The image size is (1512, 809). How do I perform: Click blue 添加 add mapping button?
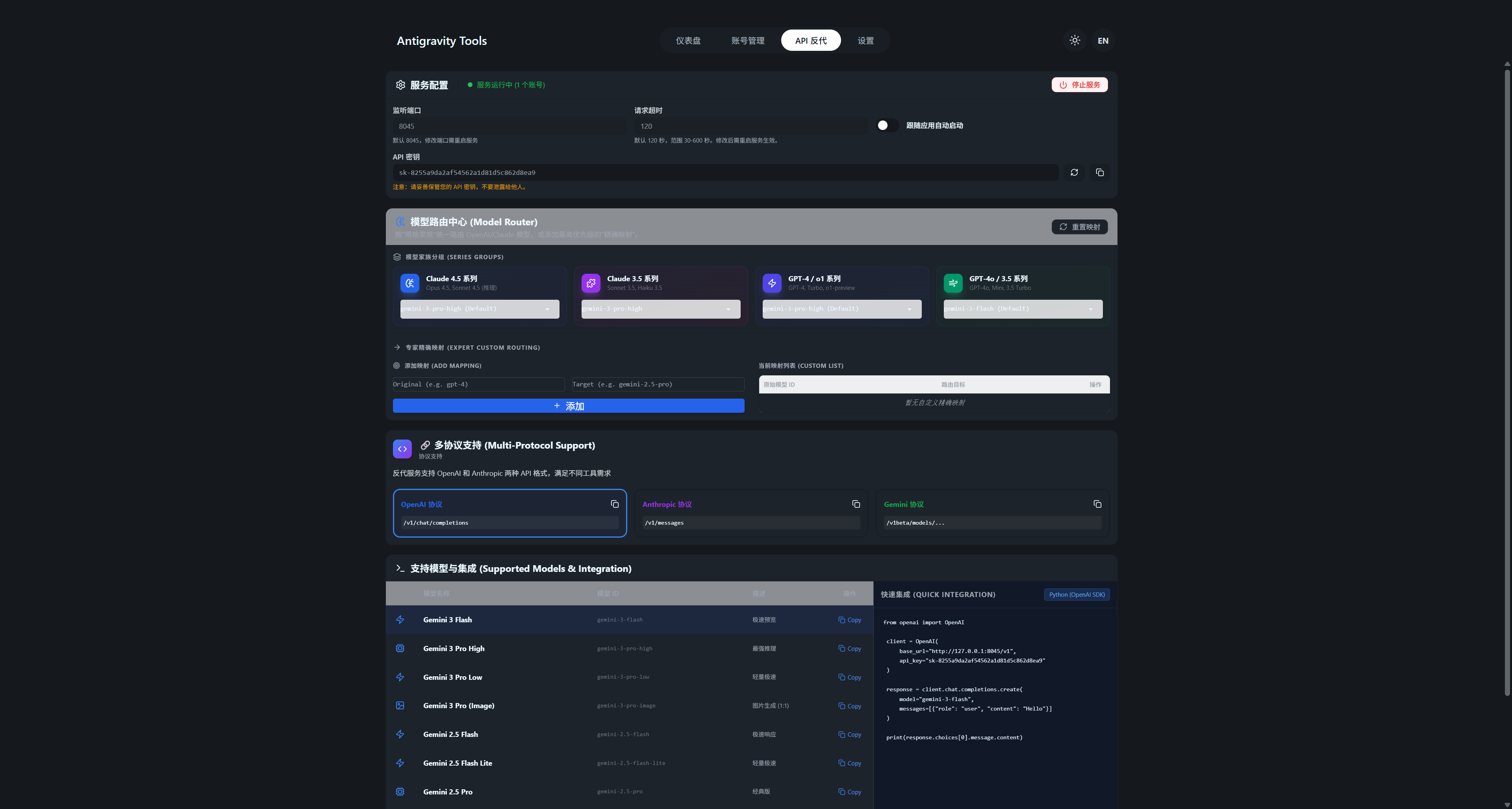pos(568,406)
